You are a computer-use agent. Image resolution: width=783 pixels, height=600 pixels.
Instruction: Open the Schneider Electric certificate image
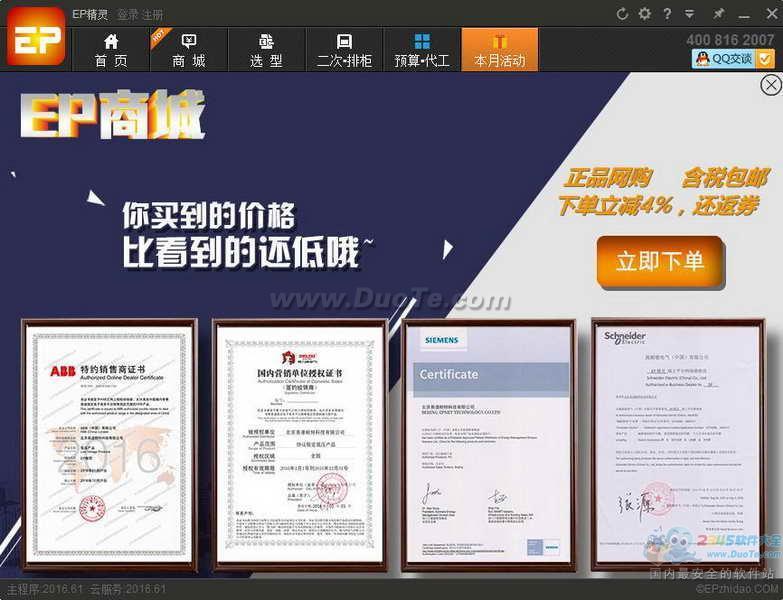coord(678,445)
